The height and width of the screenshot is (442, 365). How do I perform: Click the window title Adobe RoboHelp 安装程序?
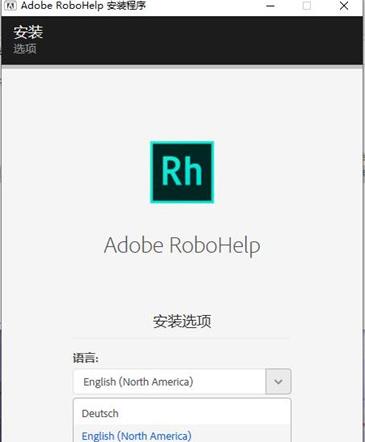[83, 6]
